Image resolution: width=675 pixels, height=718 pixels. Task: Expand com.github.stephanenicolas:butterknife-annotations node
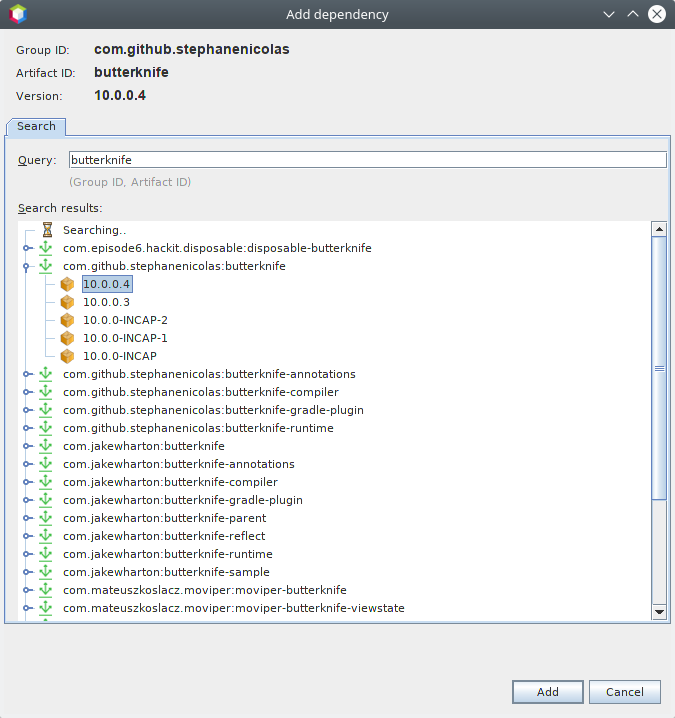28,374
